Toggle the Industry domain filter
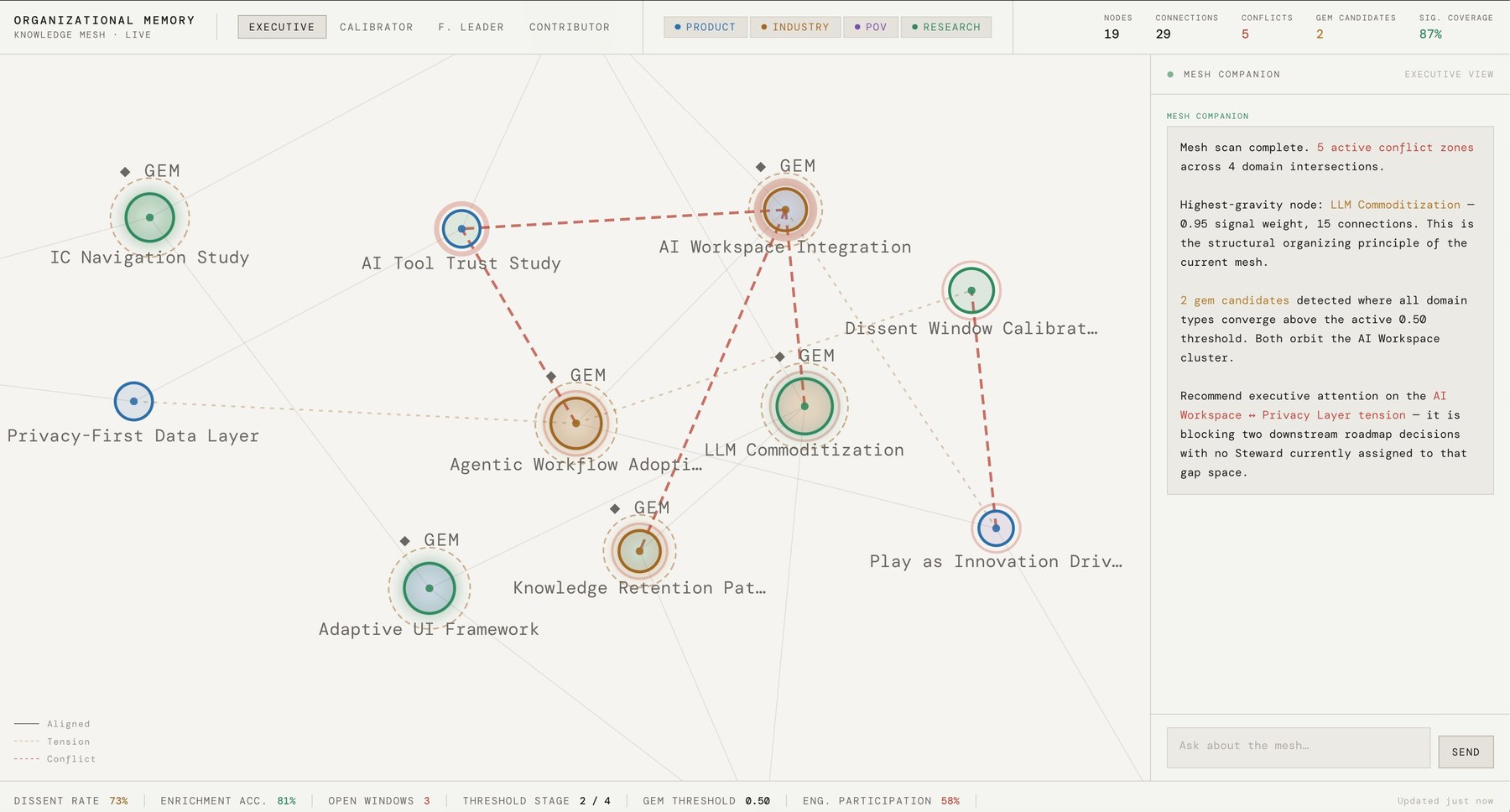The image size is (1510, 812). [x=794, y=27]
